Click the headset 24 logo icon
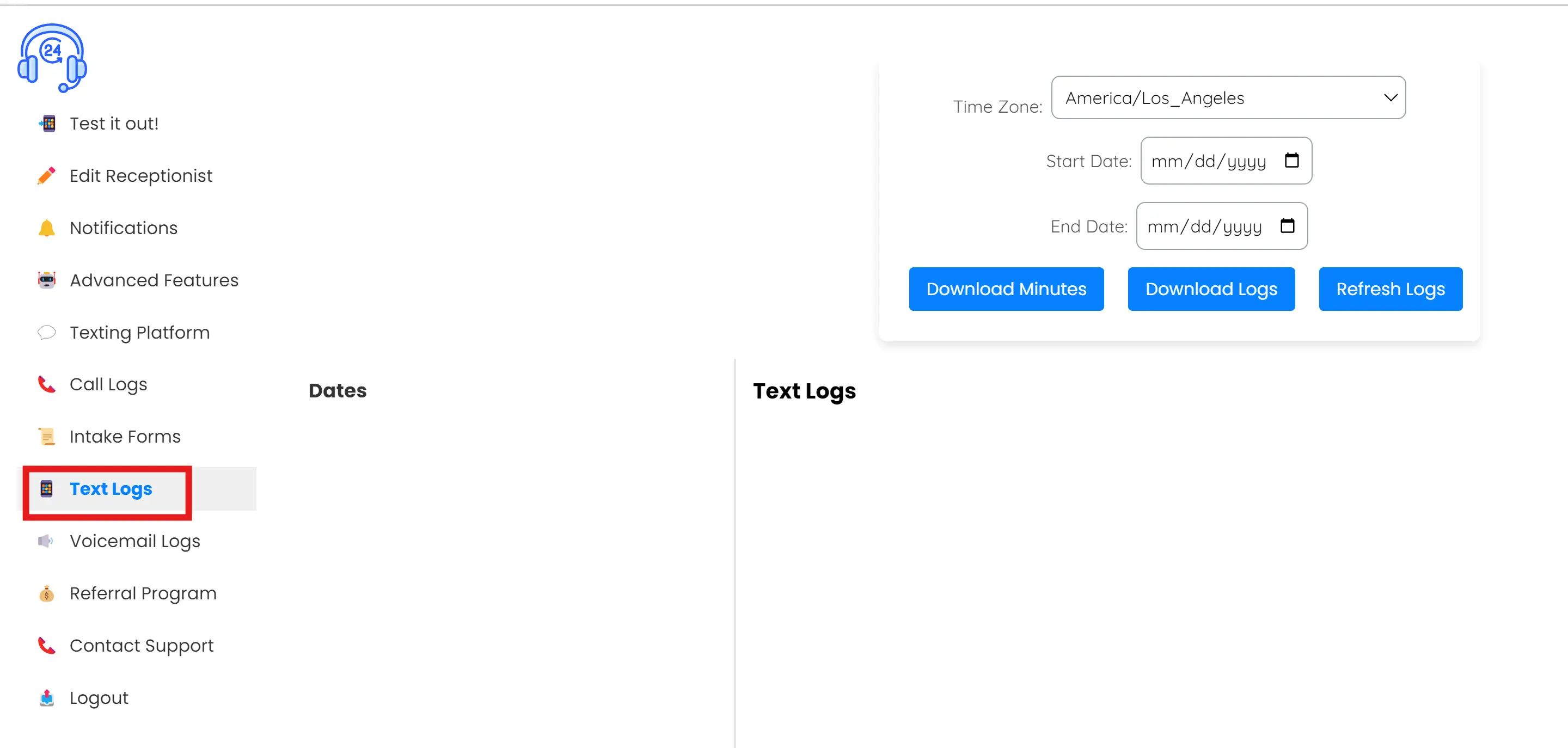Image resolution: width=1568 pixels, height=748 pixels. (x=52, y=58)
